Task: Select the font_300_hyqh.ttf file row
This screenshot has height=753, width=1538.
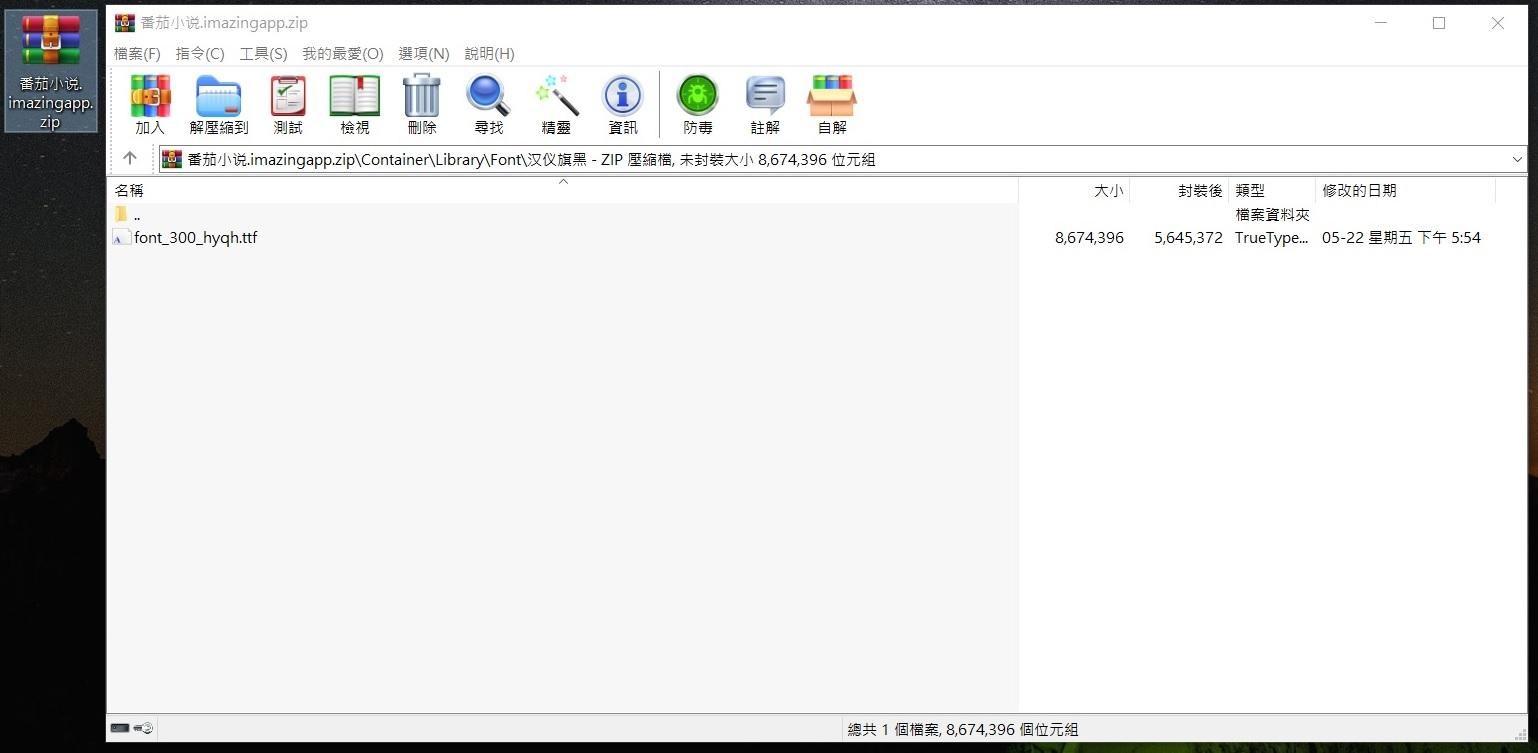Action: coord(196,237)
